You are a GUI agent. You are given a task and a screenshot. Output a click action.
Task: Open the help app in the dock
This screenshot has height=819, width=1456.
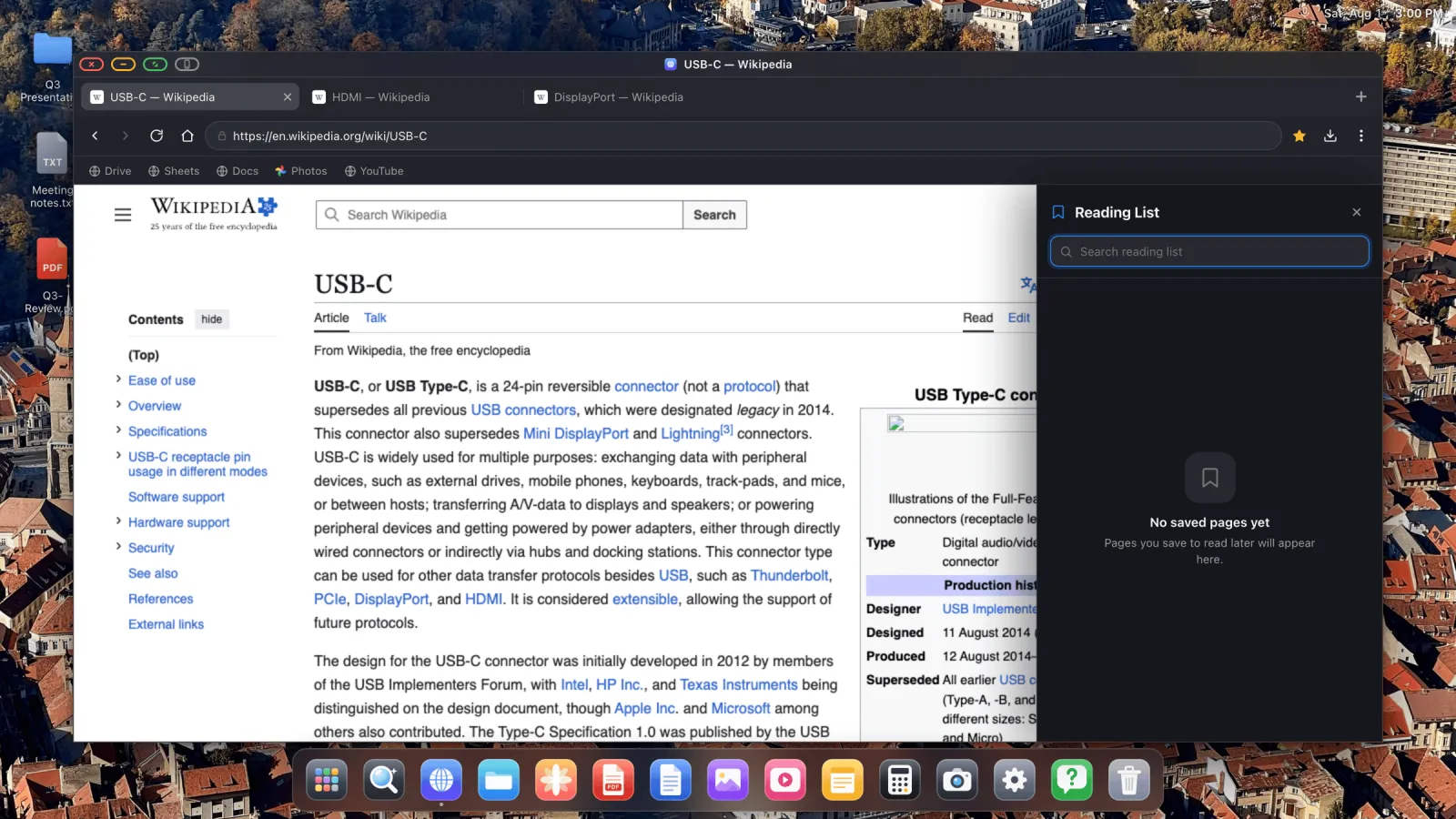[x=1072, y=780]
